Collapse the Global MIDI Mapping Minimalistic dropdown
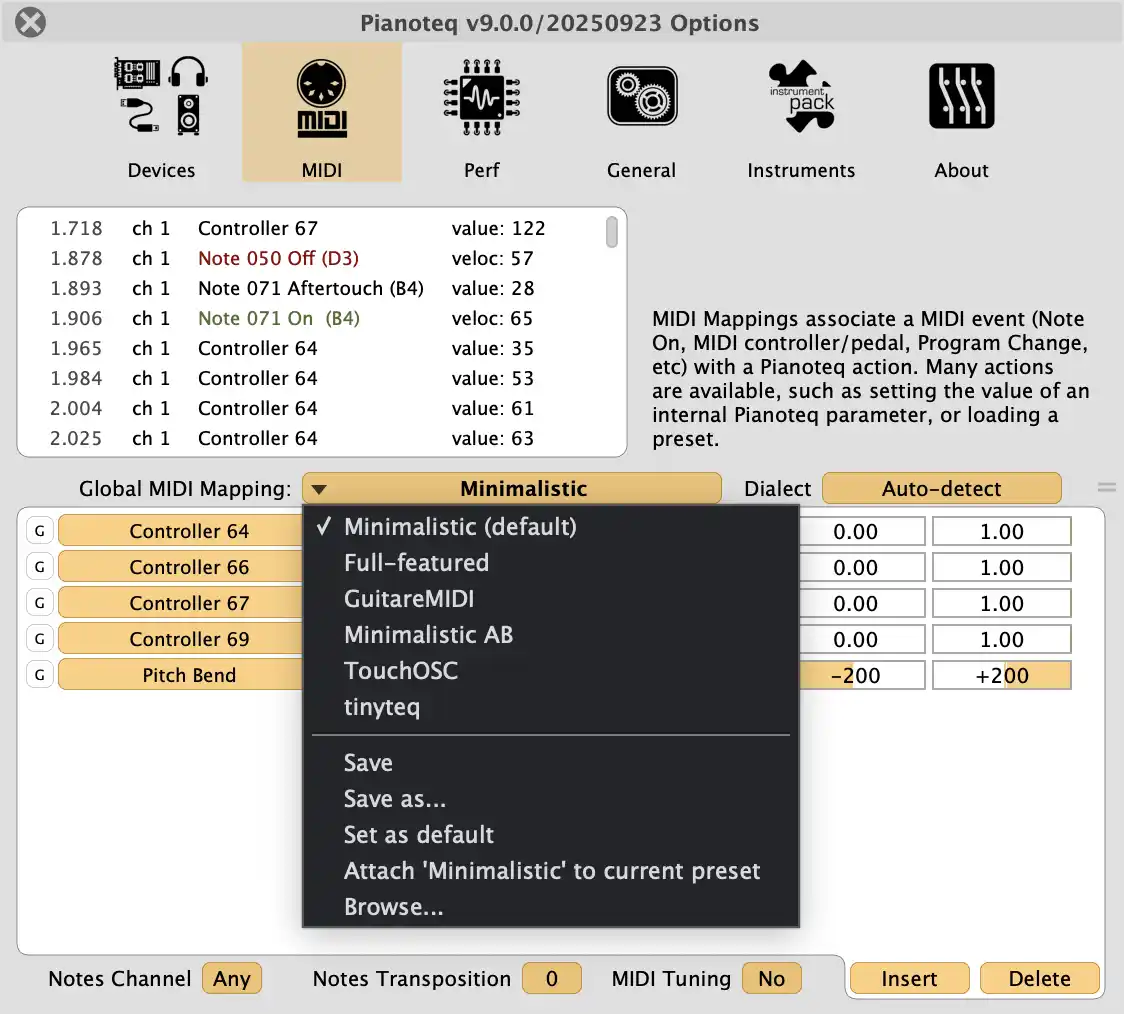1124x1014 pixels. (x=511, y=489)
